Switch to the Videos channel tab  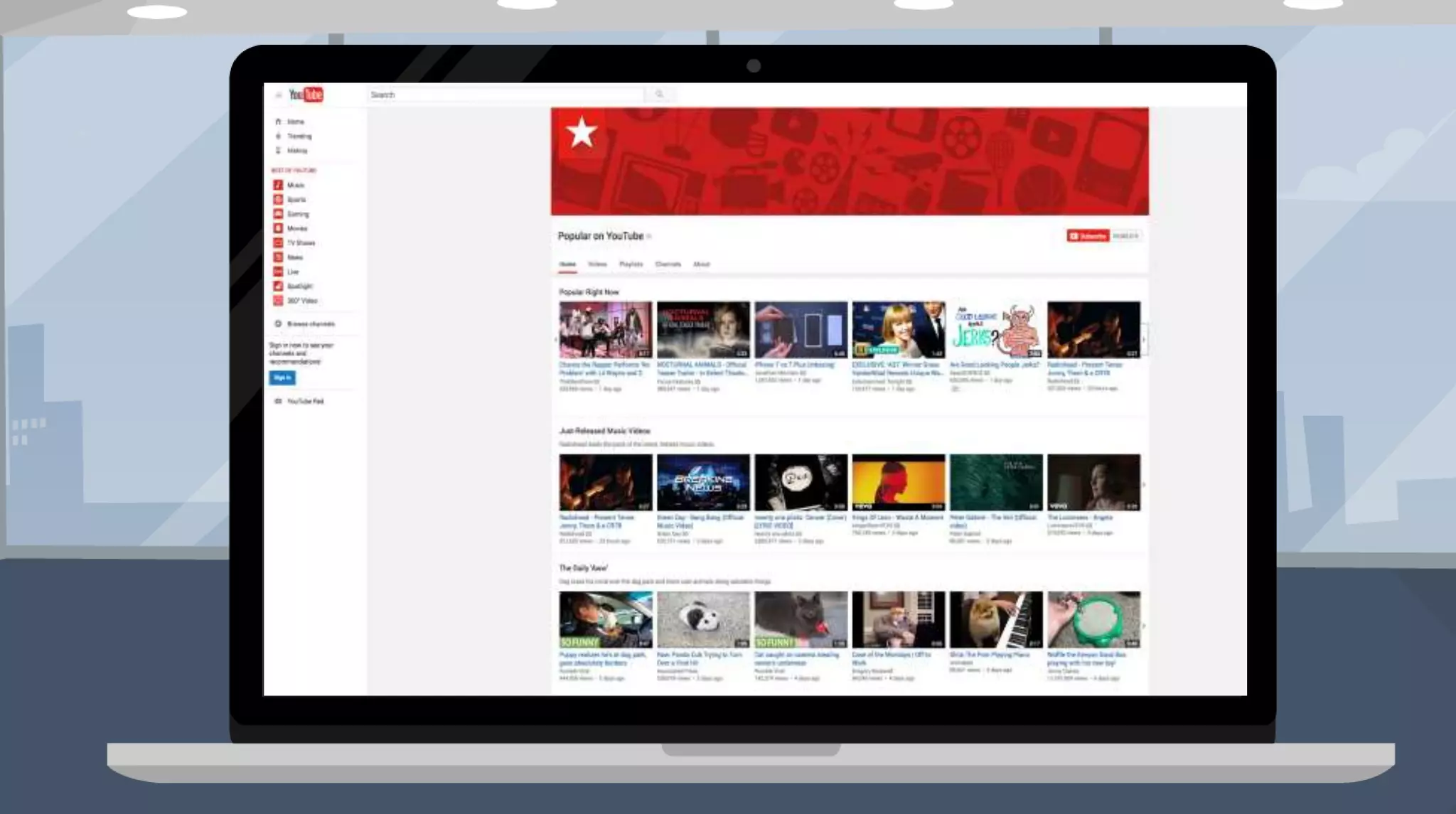coord(597,264)
